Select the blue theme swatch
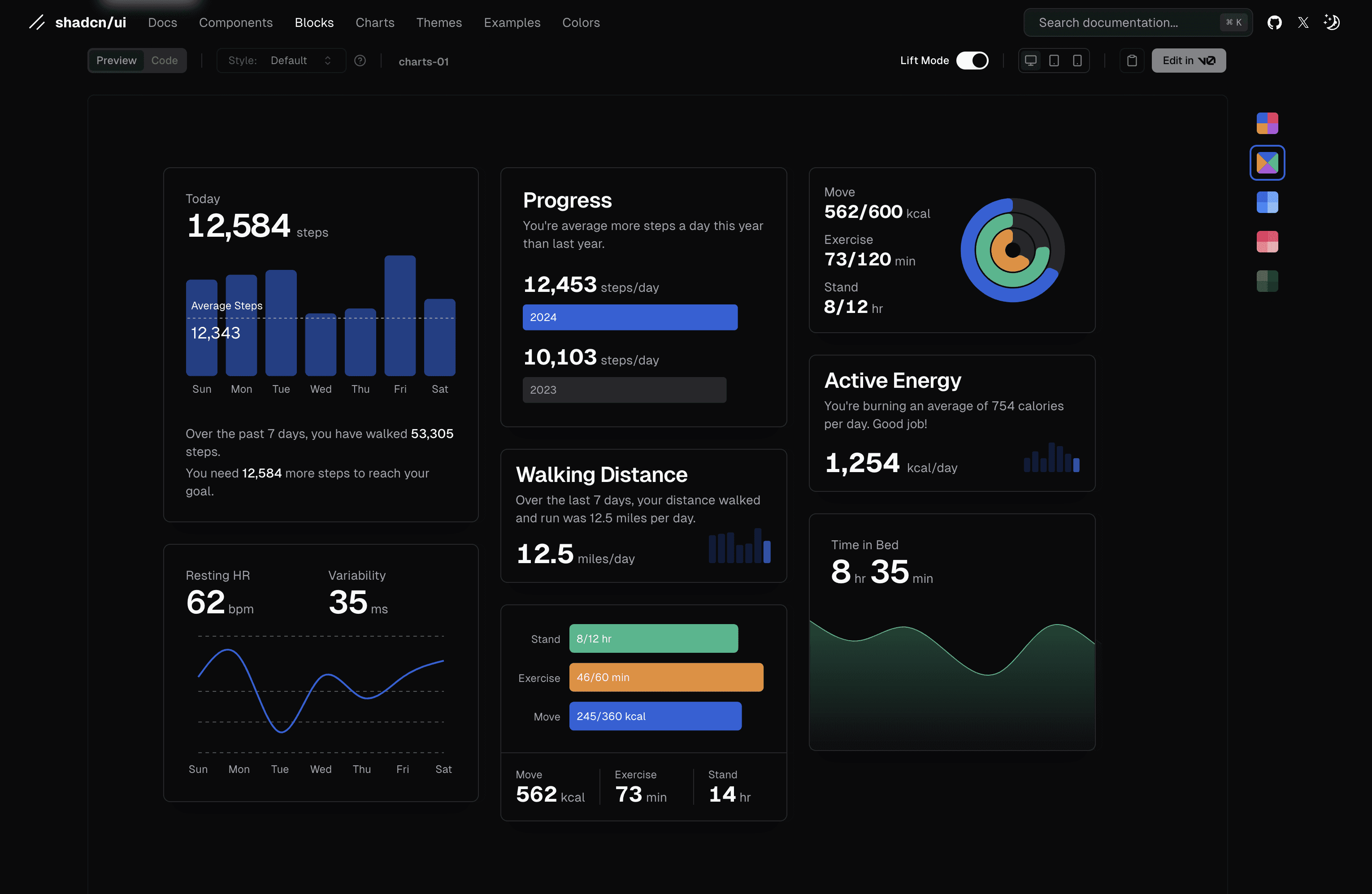 pos(1267,202)
